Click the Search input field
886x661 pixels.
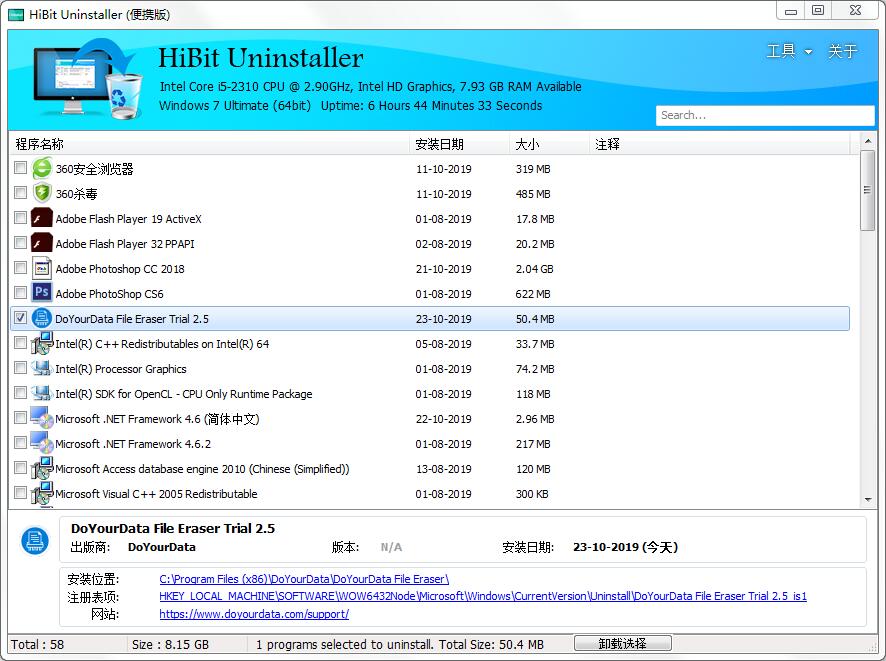click(765, 115)
